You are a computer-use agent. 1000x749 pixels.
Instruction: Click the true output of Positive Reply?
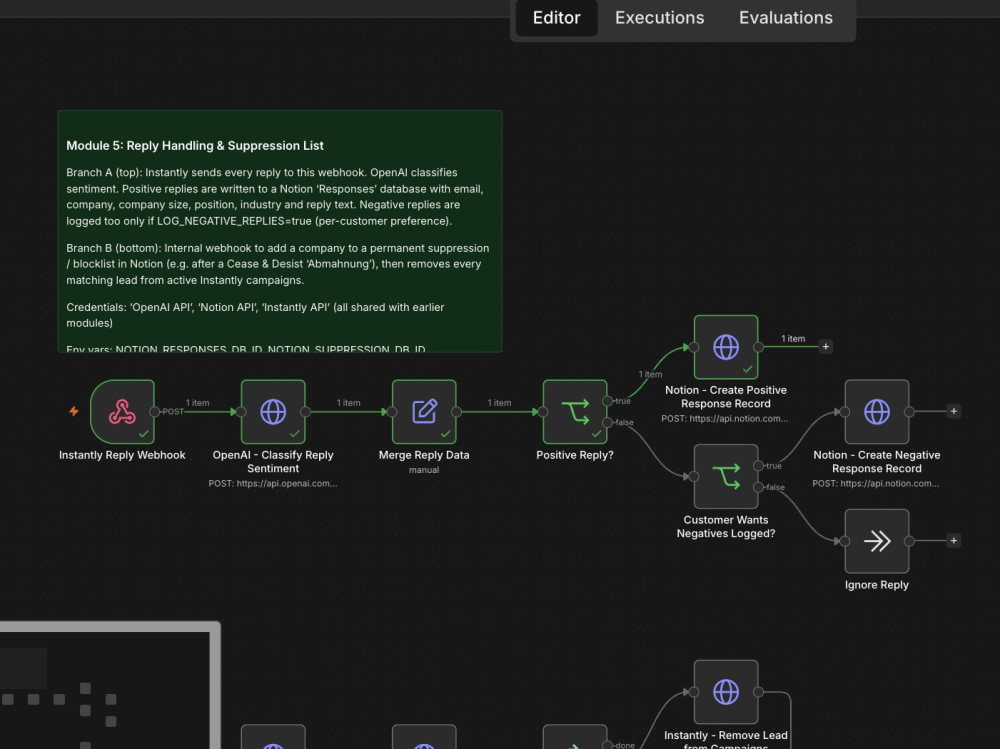click(x=607, y=401)
